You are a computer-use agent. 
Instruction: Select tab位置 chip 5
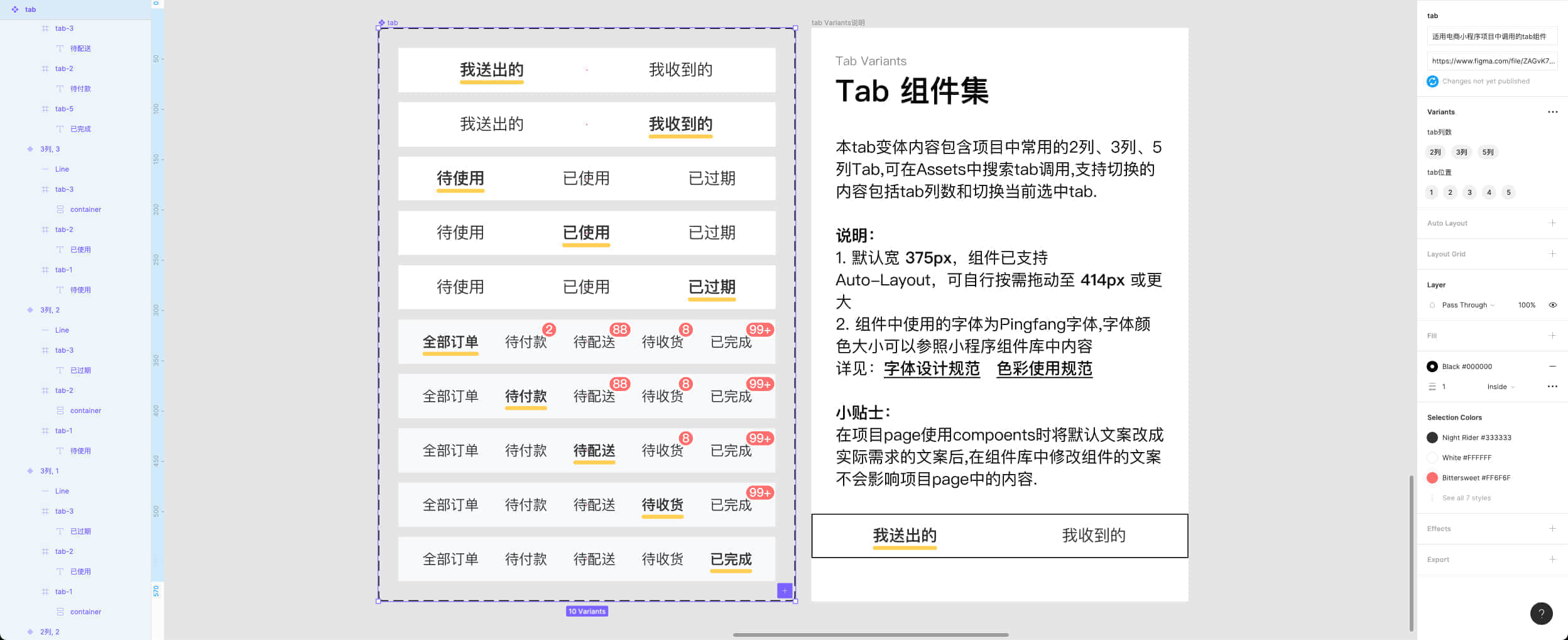tap(1508, 192)
